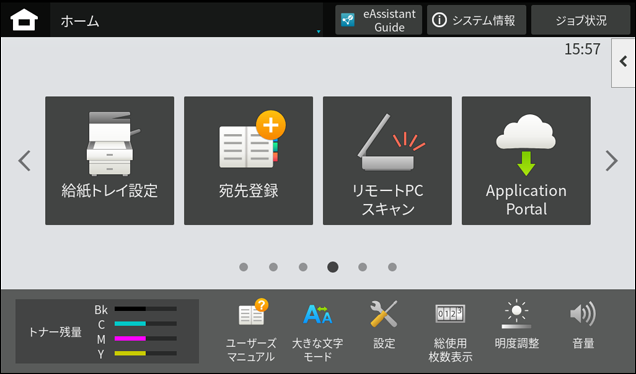Image resolution: width=636 pixels, height=374 pixels.
Task: Open 宛先登録 address registration tile
Action: tap(248, 161)
